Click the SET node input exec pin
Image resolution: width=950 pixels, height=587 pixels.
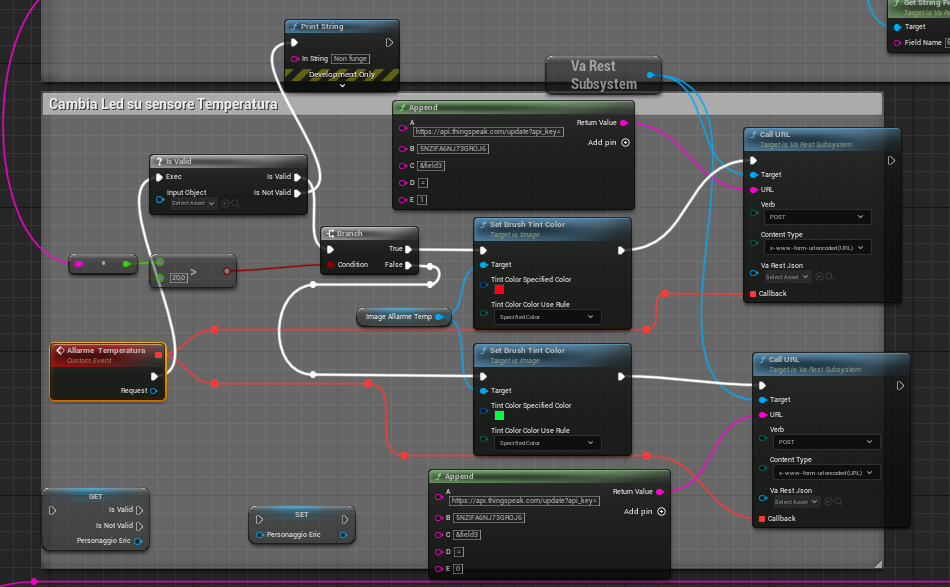[259, 520]
